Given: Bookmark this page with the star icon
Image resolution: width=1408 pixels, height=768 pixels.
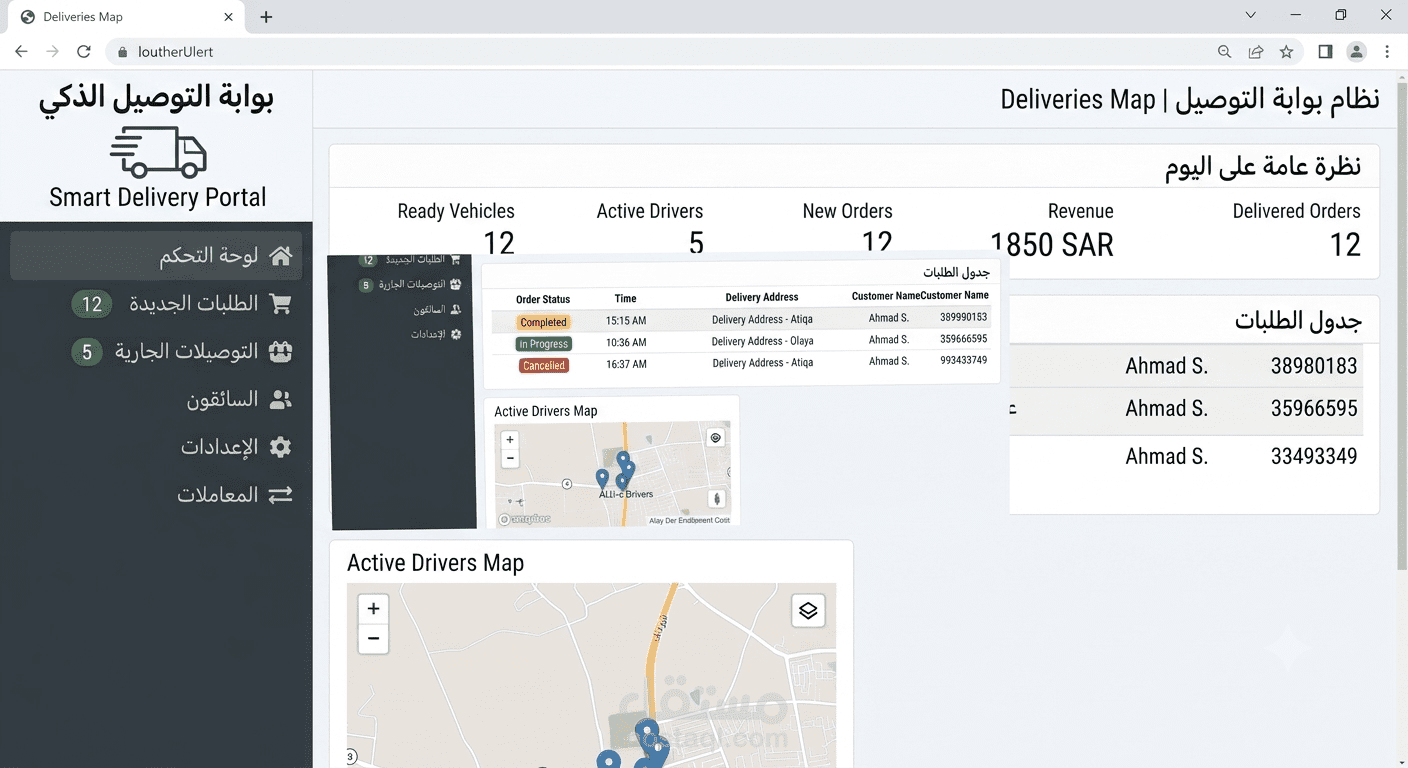Looking at the screenshot, I should tap(1287, 52).
